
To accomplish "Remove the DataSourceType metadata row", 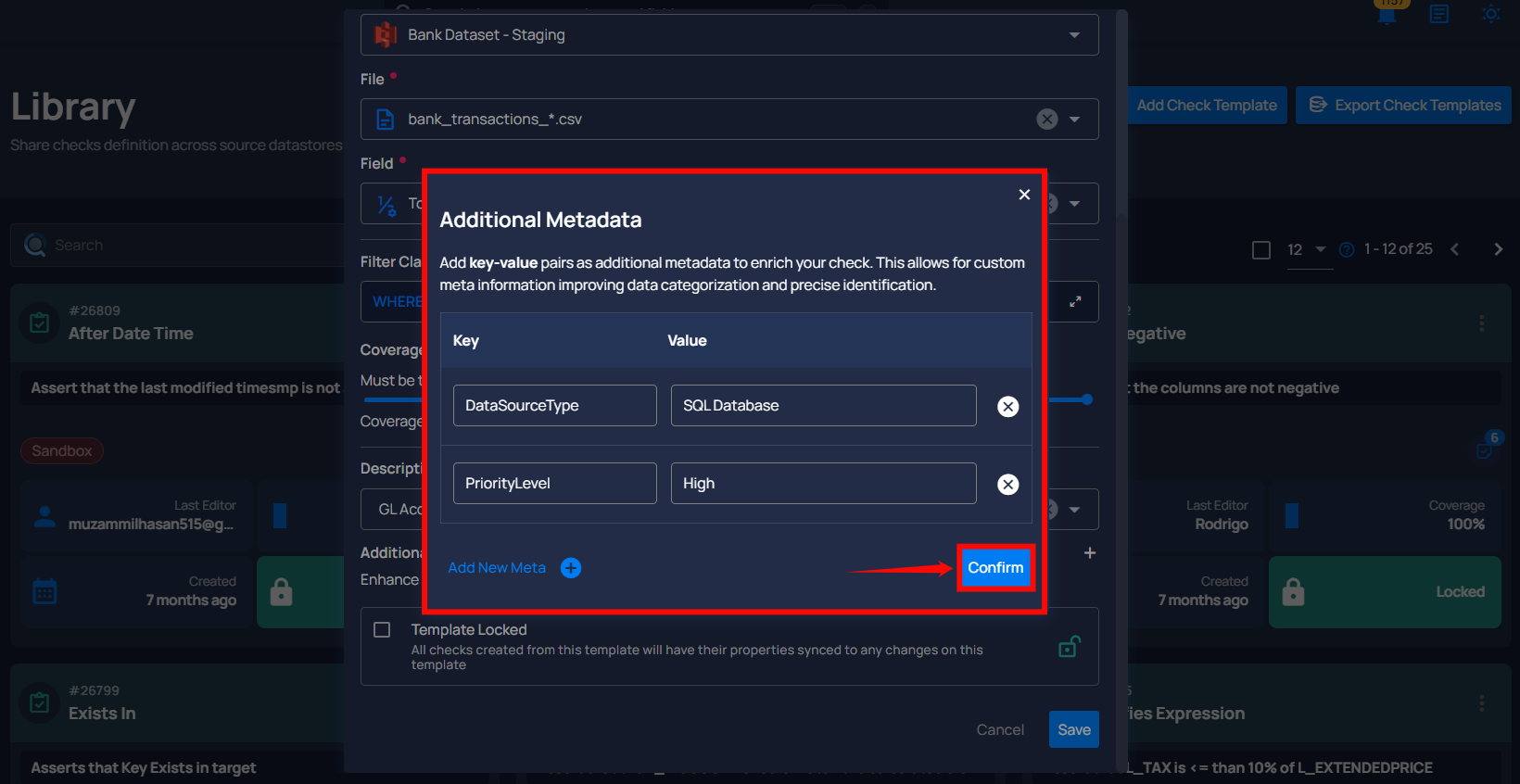I will (x=1007, y=407).
